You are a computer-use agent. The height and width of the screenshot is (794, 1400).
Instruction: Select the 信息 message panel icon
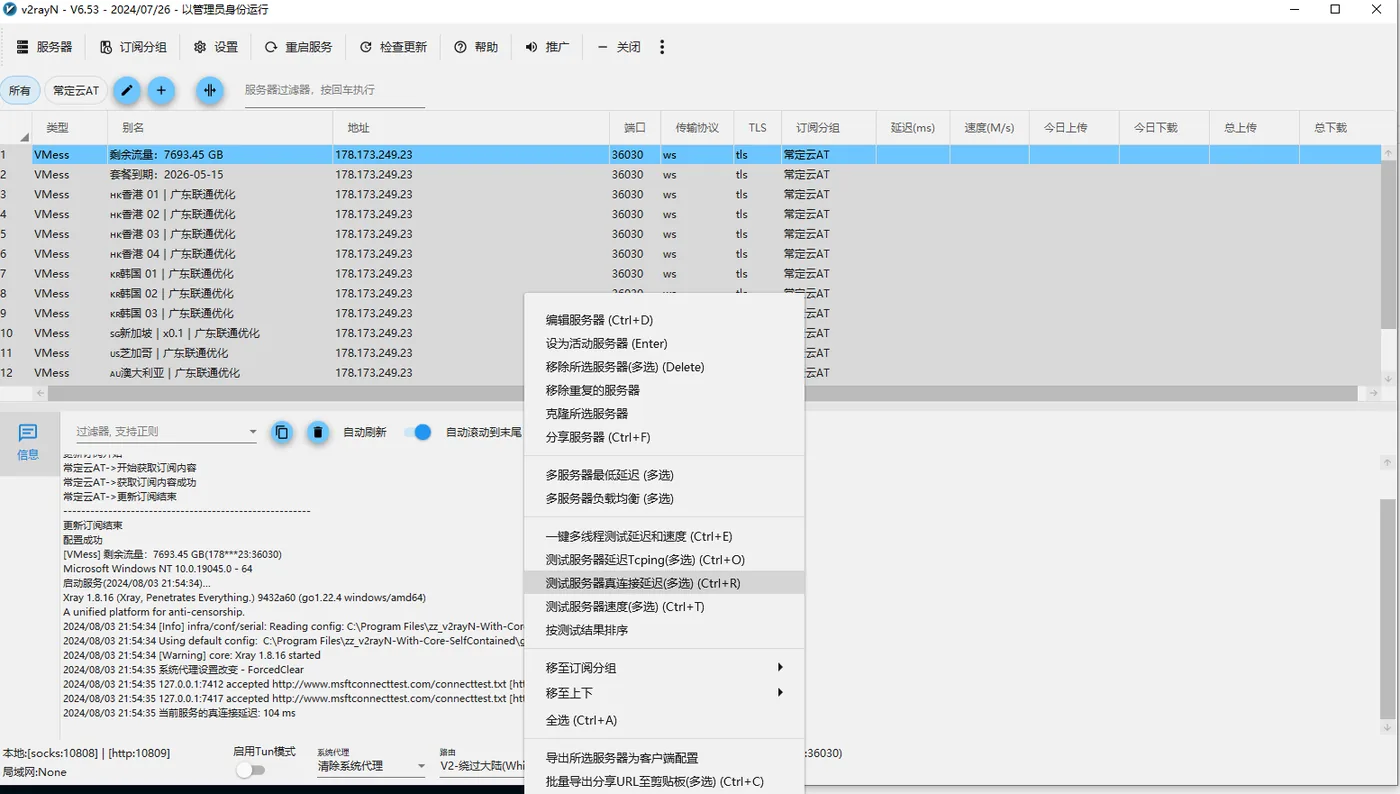click(x=28, y=442)
